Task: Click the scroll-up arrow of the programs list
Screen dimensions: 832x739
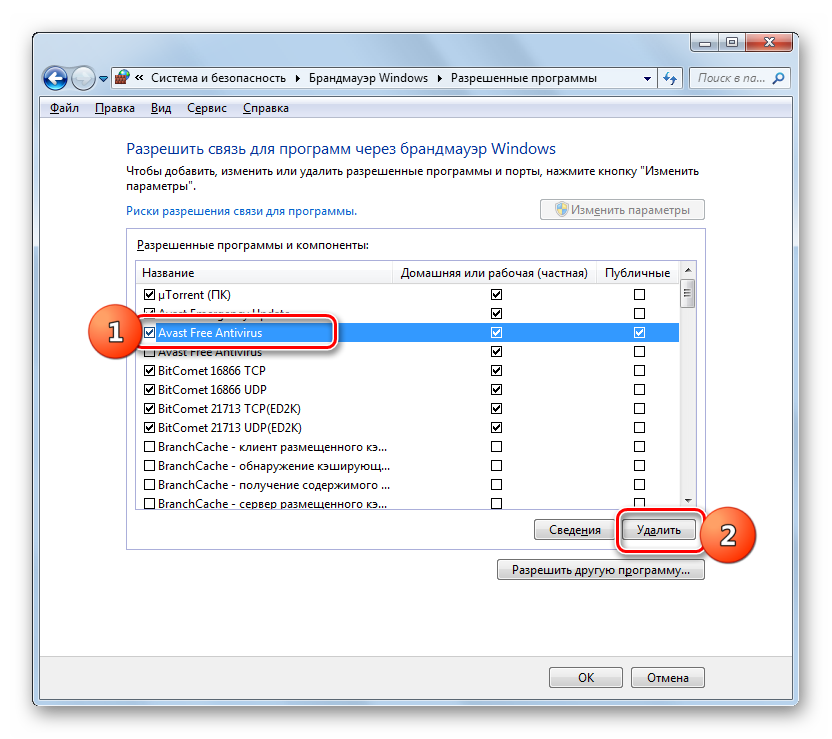Action: coord(688,272)
